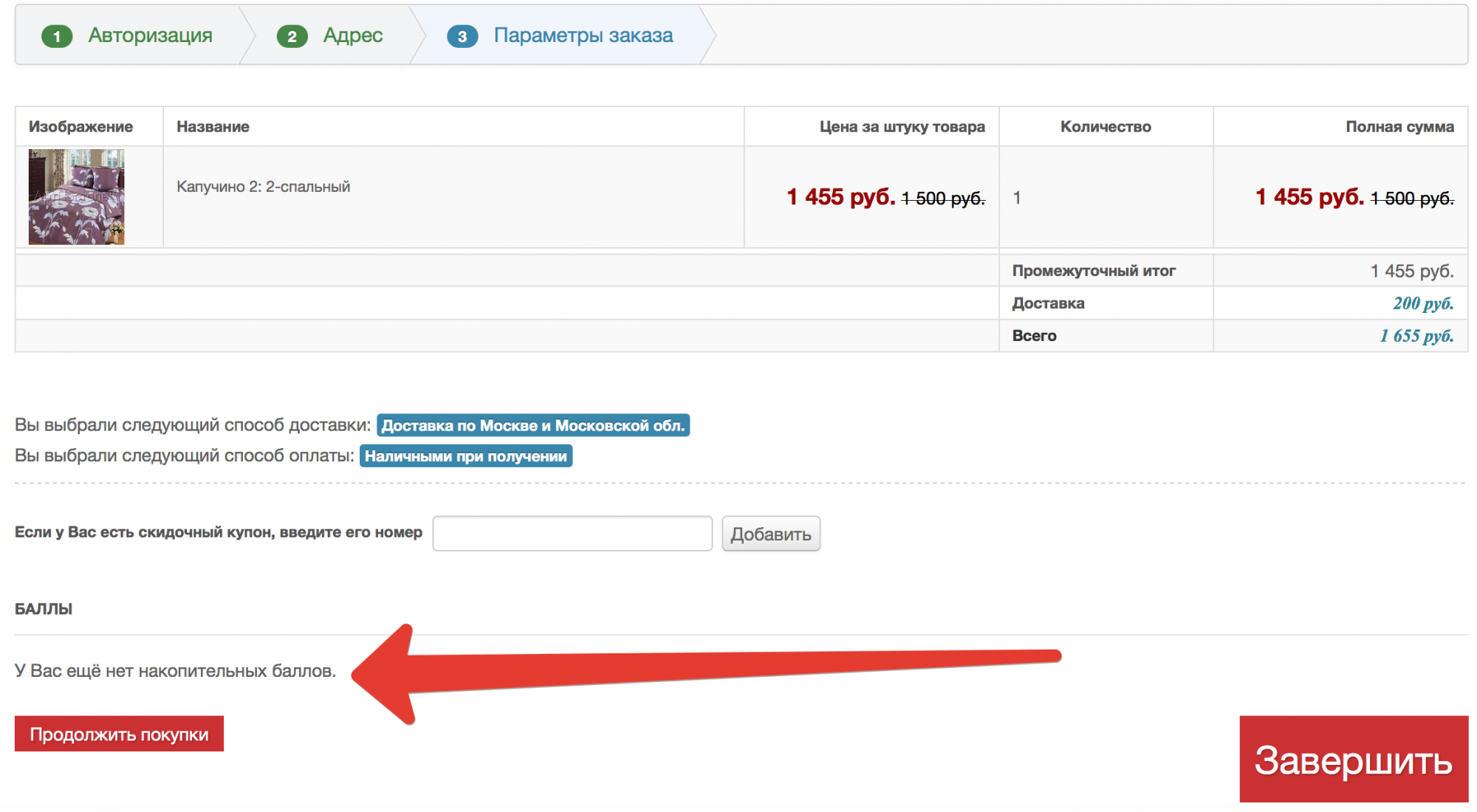Image resolution: width=1477 pixels, height=812 pixels.
Task: Select the Параметры заказа step tab
Action: pyautogui.click(x=583, y=35)
